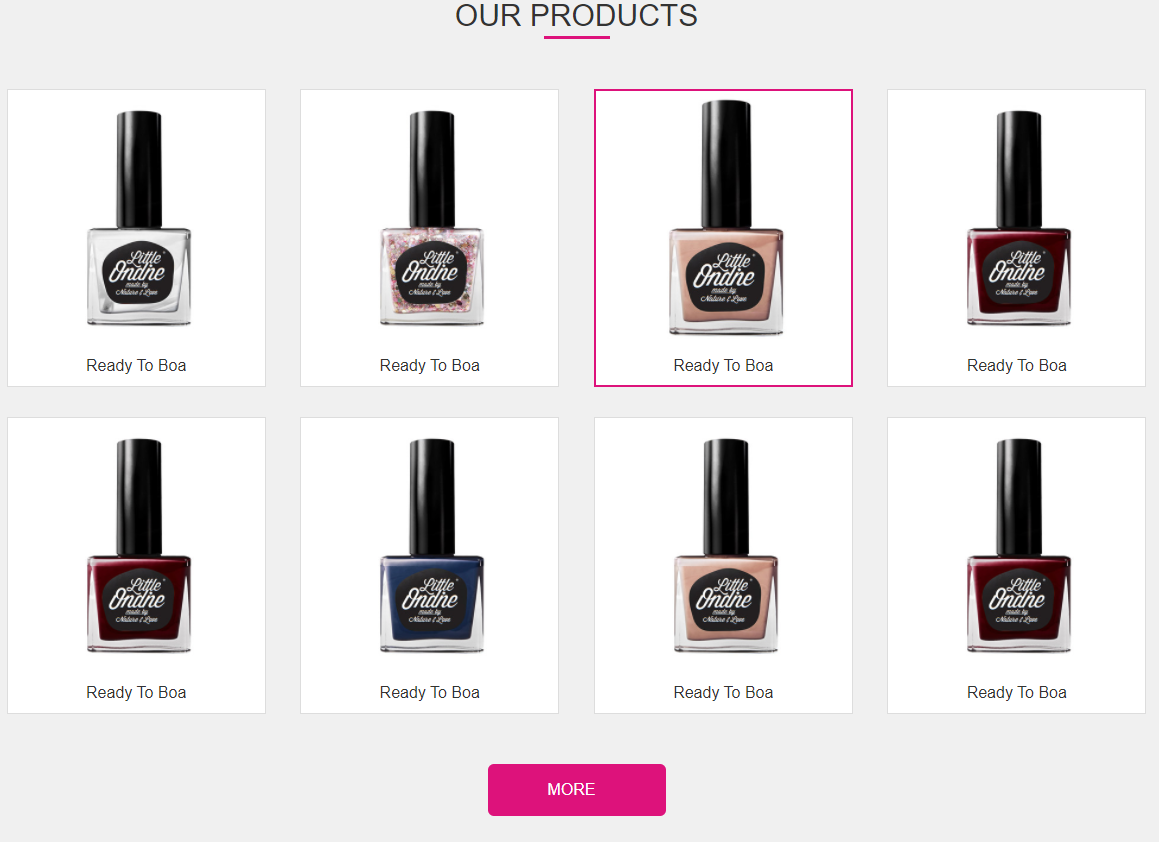This screenshot has height=842, width=1159.
Task: Open the white nail polish product image
Action: tap(138, 218)
